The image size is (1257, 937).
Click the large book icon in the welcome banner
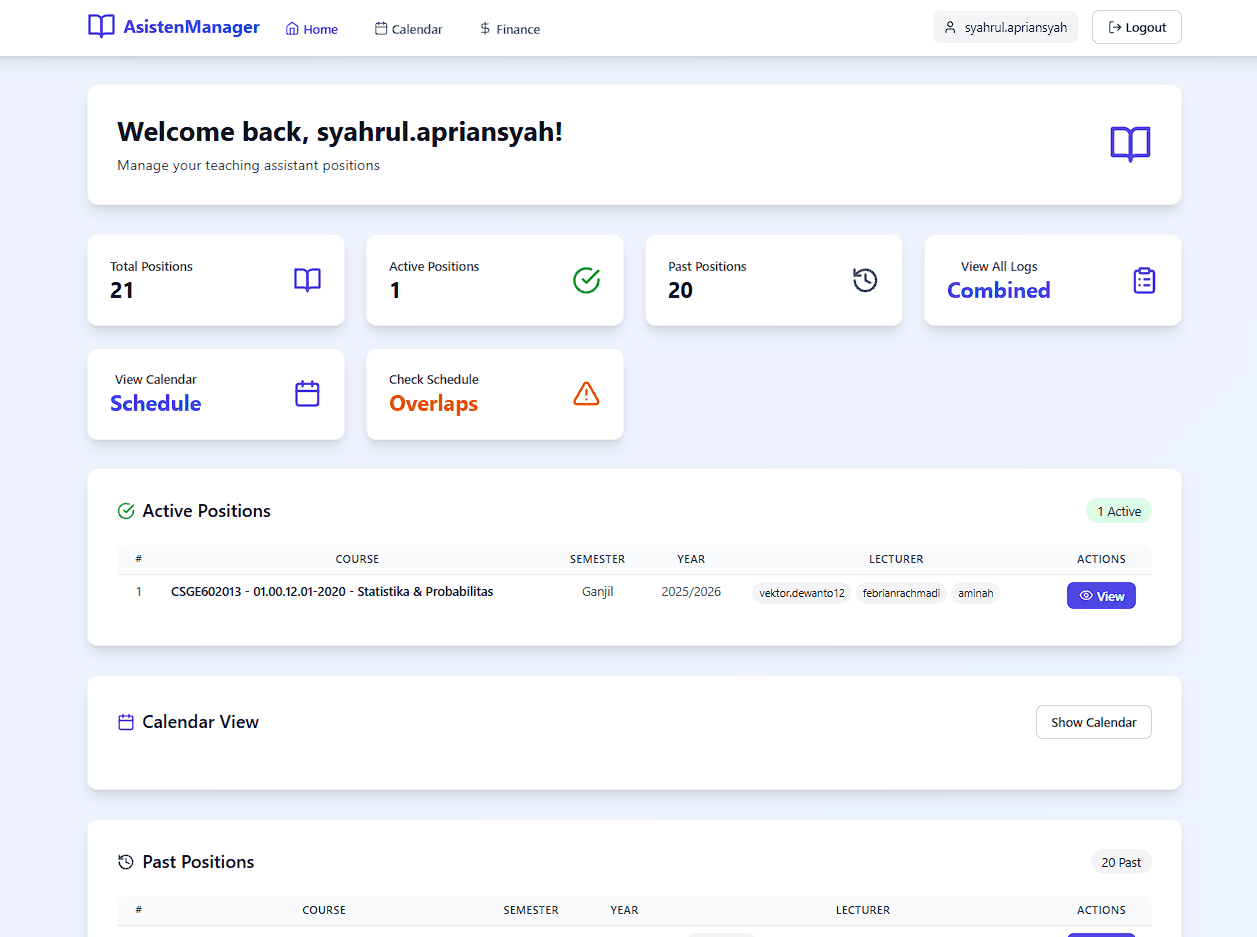(1130, 145)
